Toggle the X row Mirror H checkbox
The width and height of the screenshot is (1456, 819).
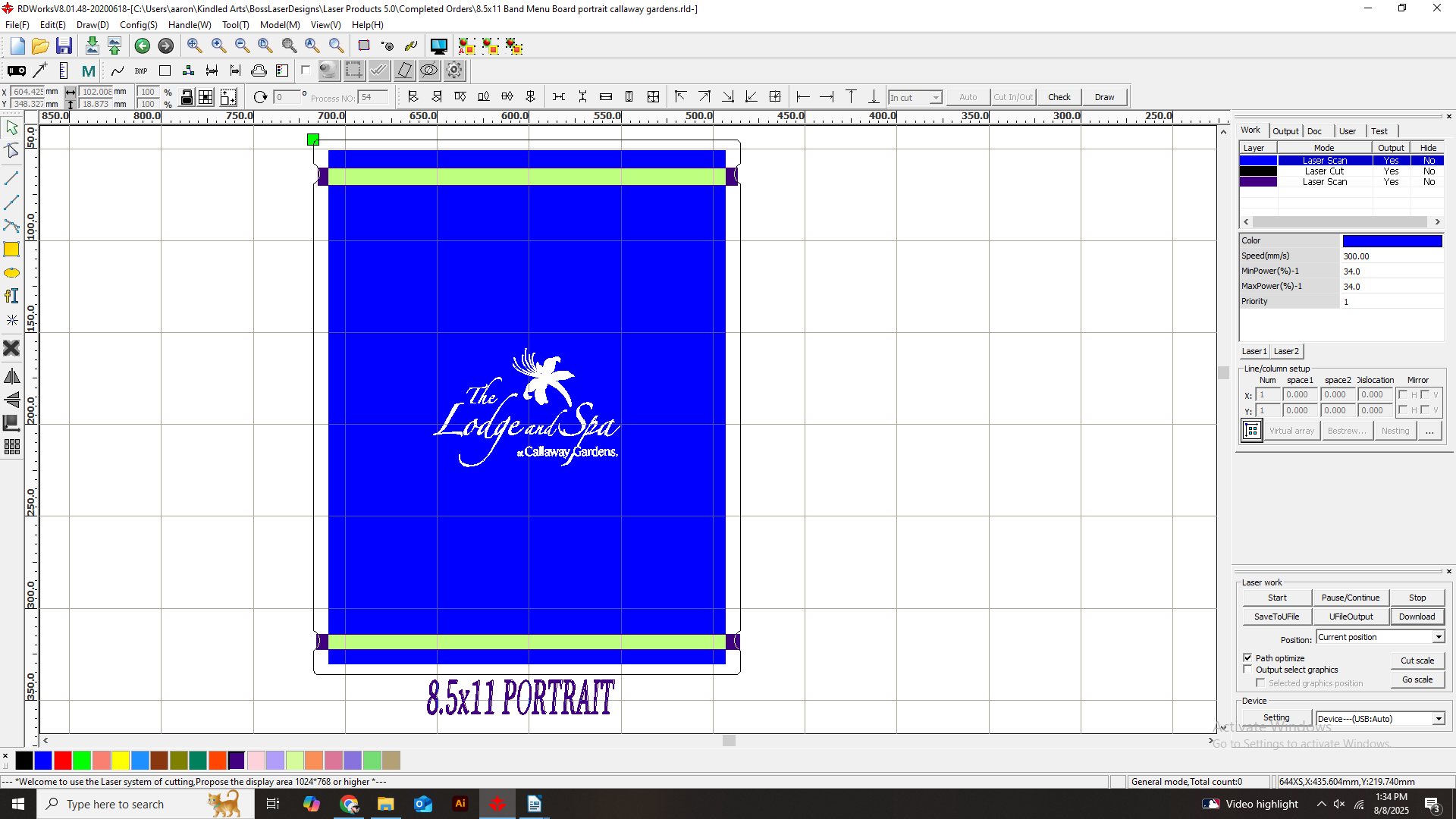pyautogui.click(x=1403, y=395)
